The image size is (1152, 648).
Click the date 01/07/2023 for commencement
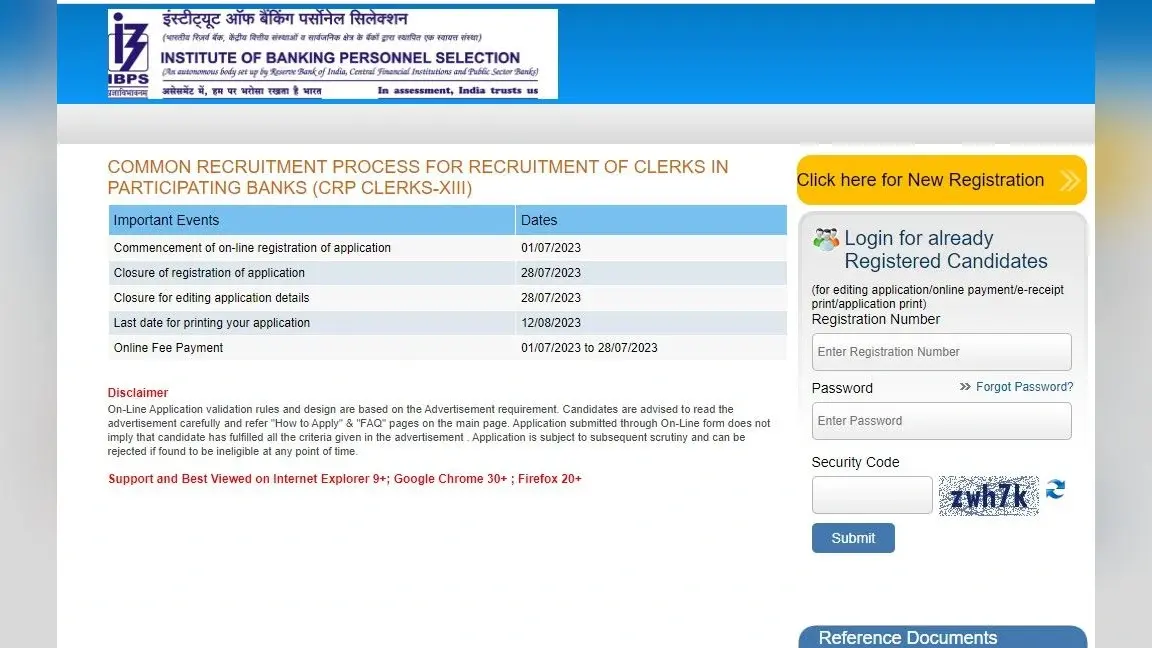(x=551, y=248)
